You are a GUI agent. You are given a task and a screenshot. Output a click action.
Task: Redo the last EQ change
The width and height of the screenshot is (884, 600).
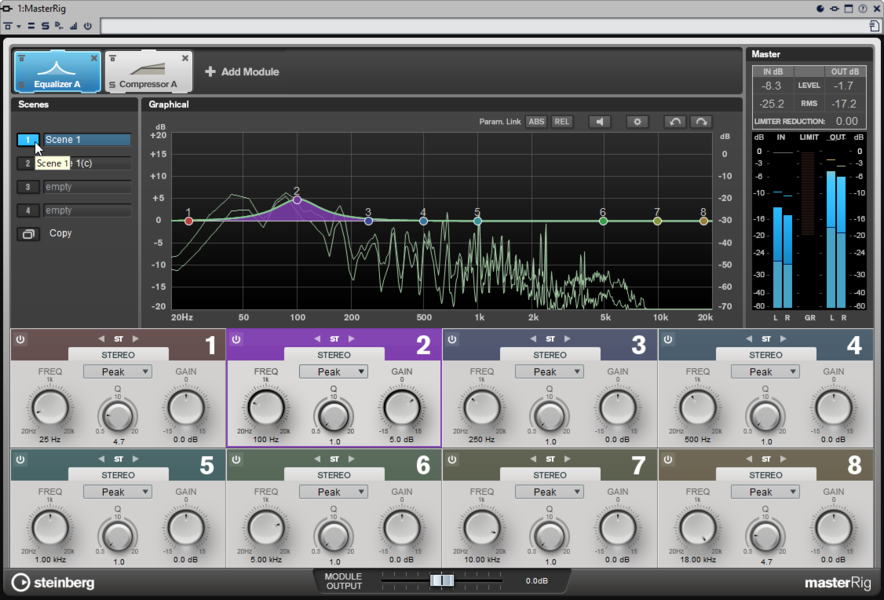(x=701, y=122)
